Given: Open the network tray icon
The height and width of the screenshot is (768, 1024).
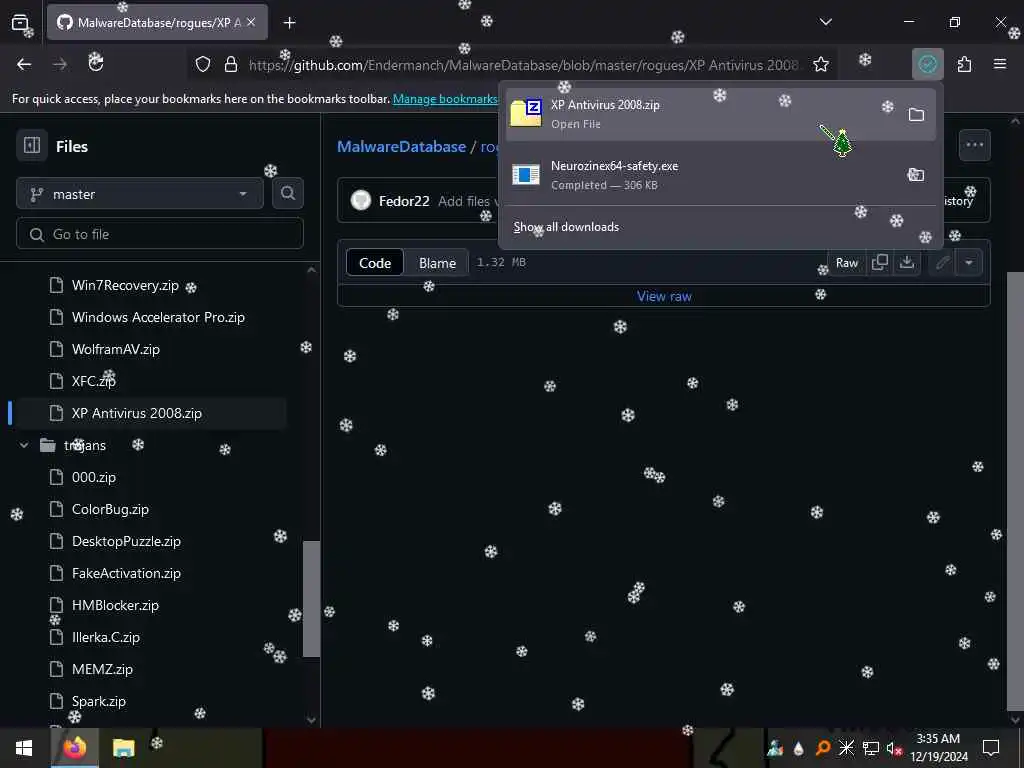Looking at the screenshot, I should tap(871, 748).
